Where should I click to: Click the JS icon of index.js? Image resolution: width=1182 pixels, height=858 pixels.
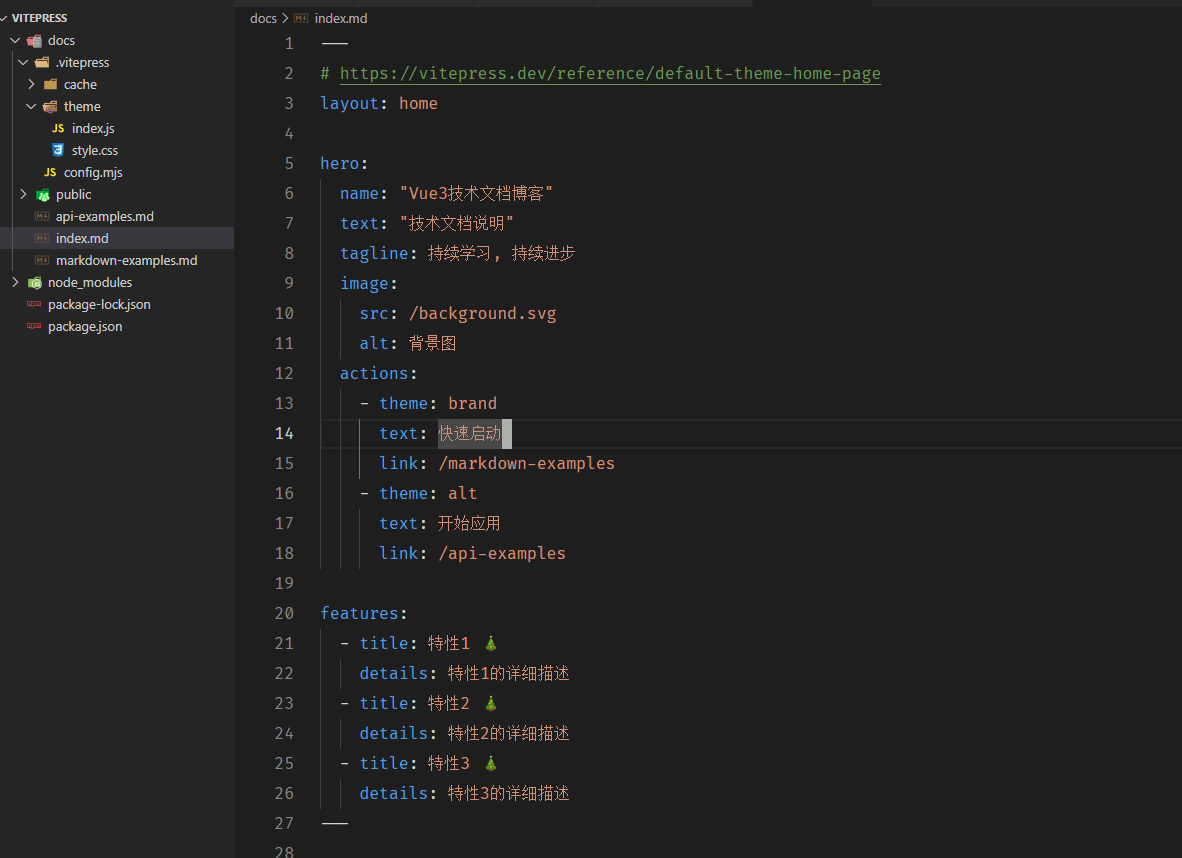58,128
